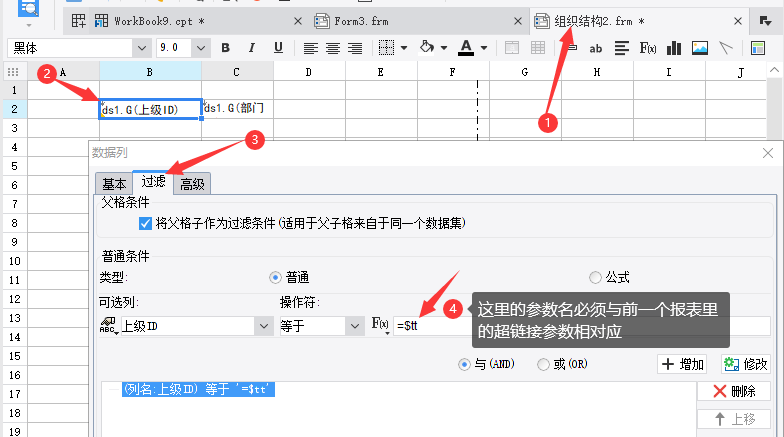Toggle bold formatting
This screenshot has height=437, width=784.
(226, 48)
